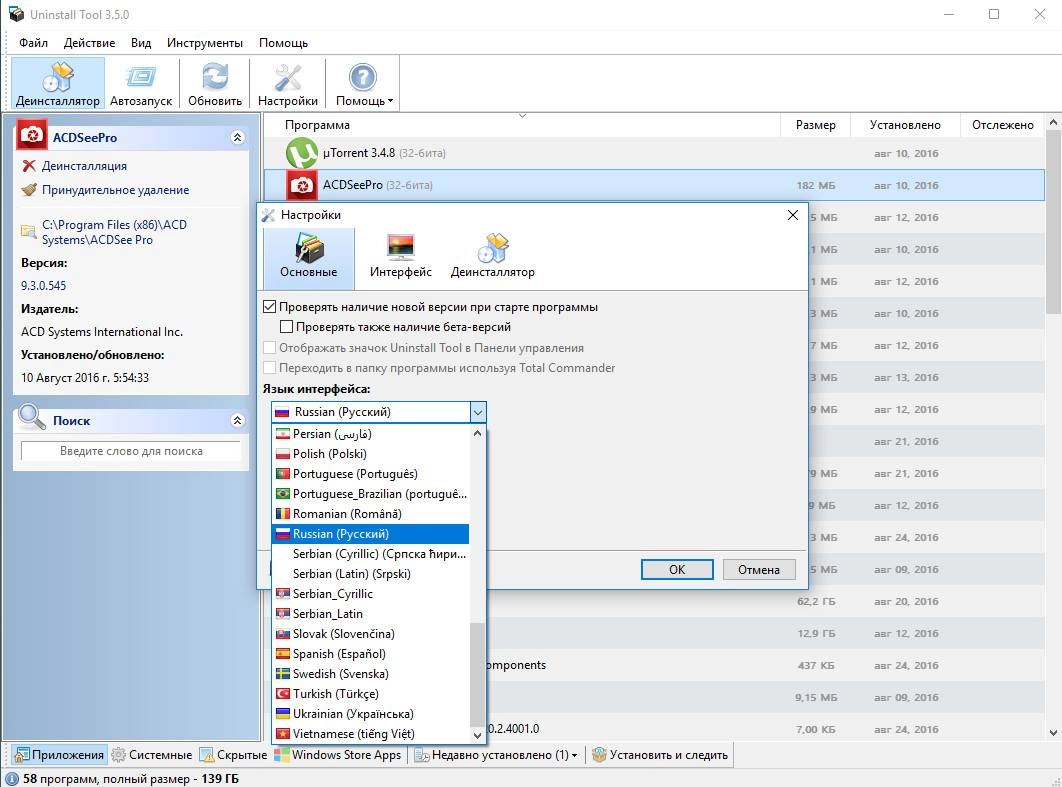Click the Деинсталляция link in sidebar

point(84,166)
